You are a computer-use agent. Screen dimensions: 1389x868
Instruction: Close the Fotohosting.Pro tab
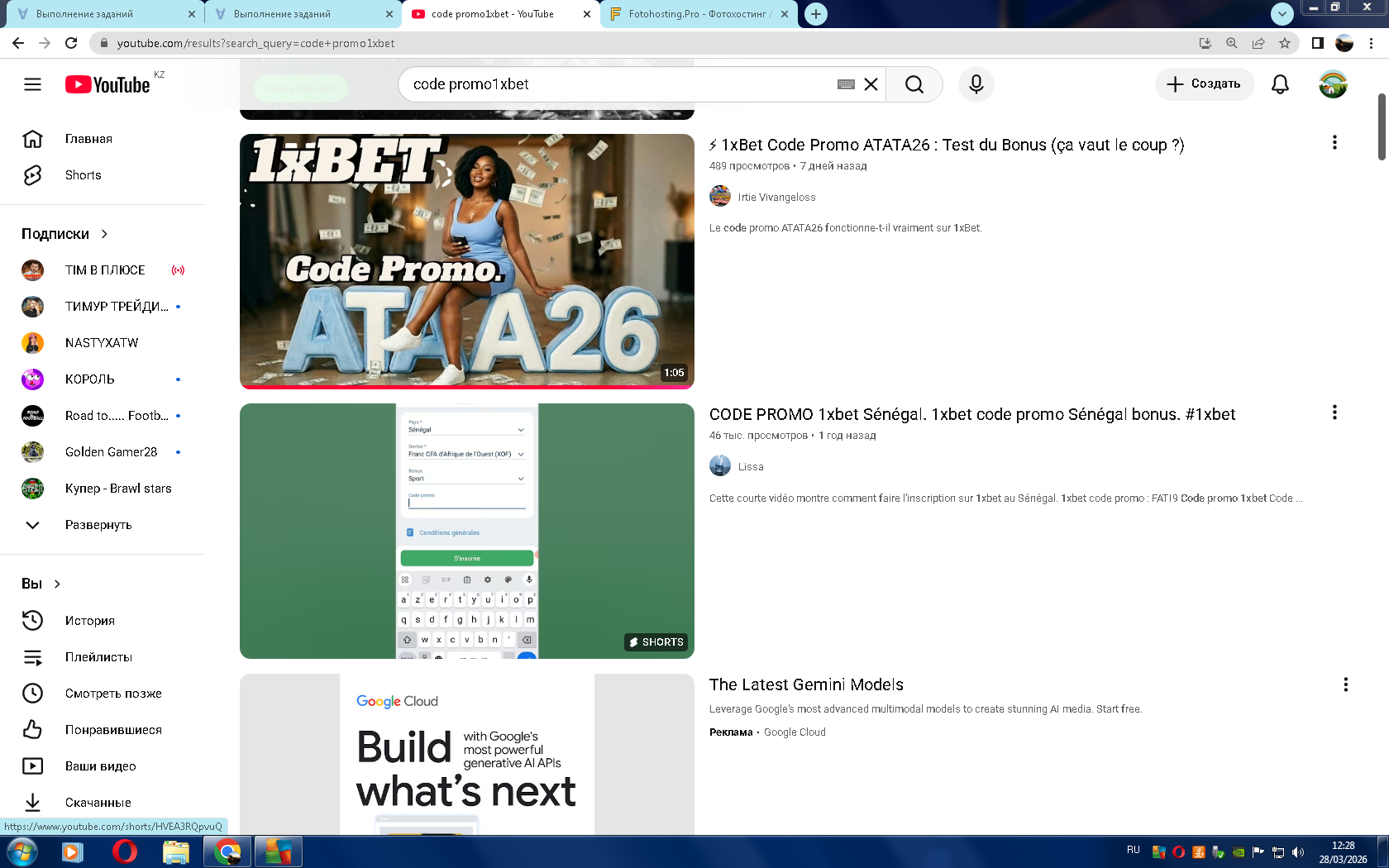(785, 14)
